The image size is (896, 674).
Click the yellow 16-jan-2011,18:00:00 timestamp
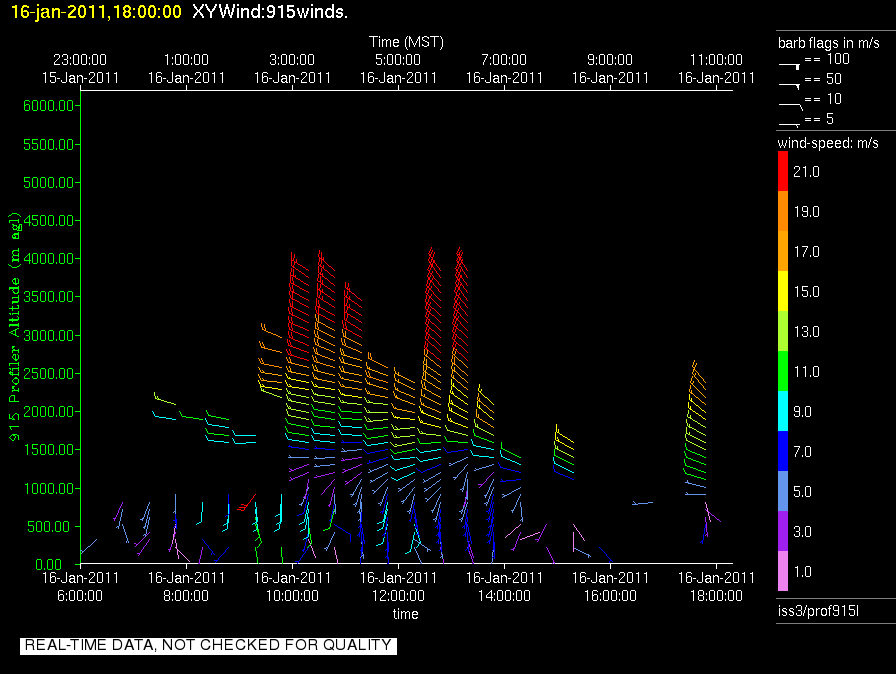(x=96, y=12)
